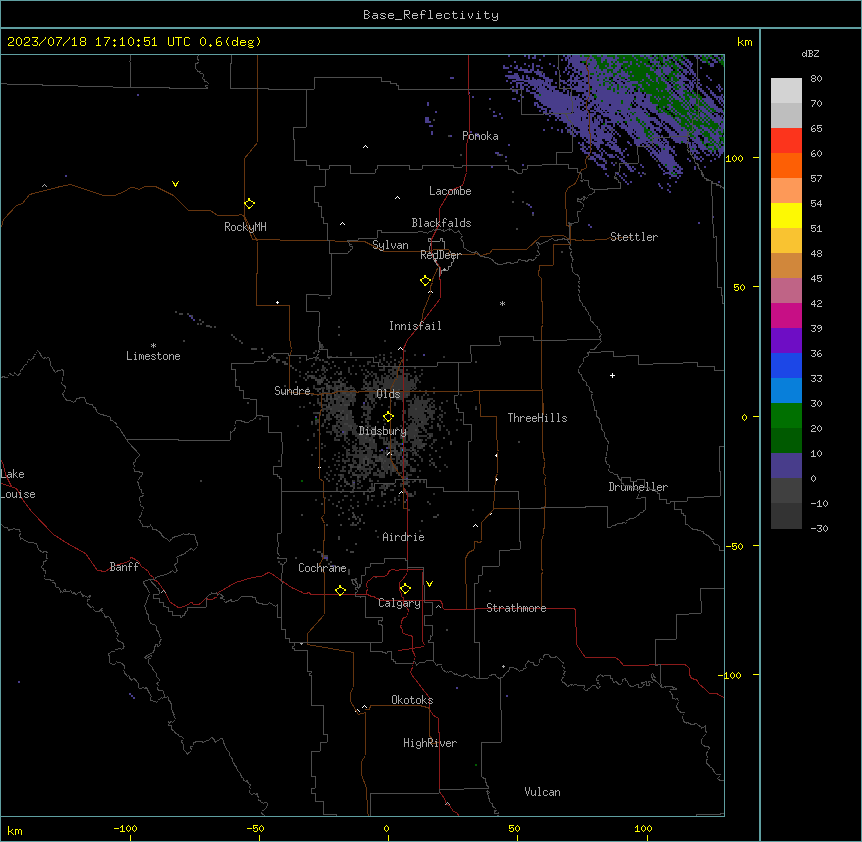Image resolution: width=862 pixels, height=842 pixels.
Task: Click the light gray 80 dBZ legend swatch
Action: (786, 90)
